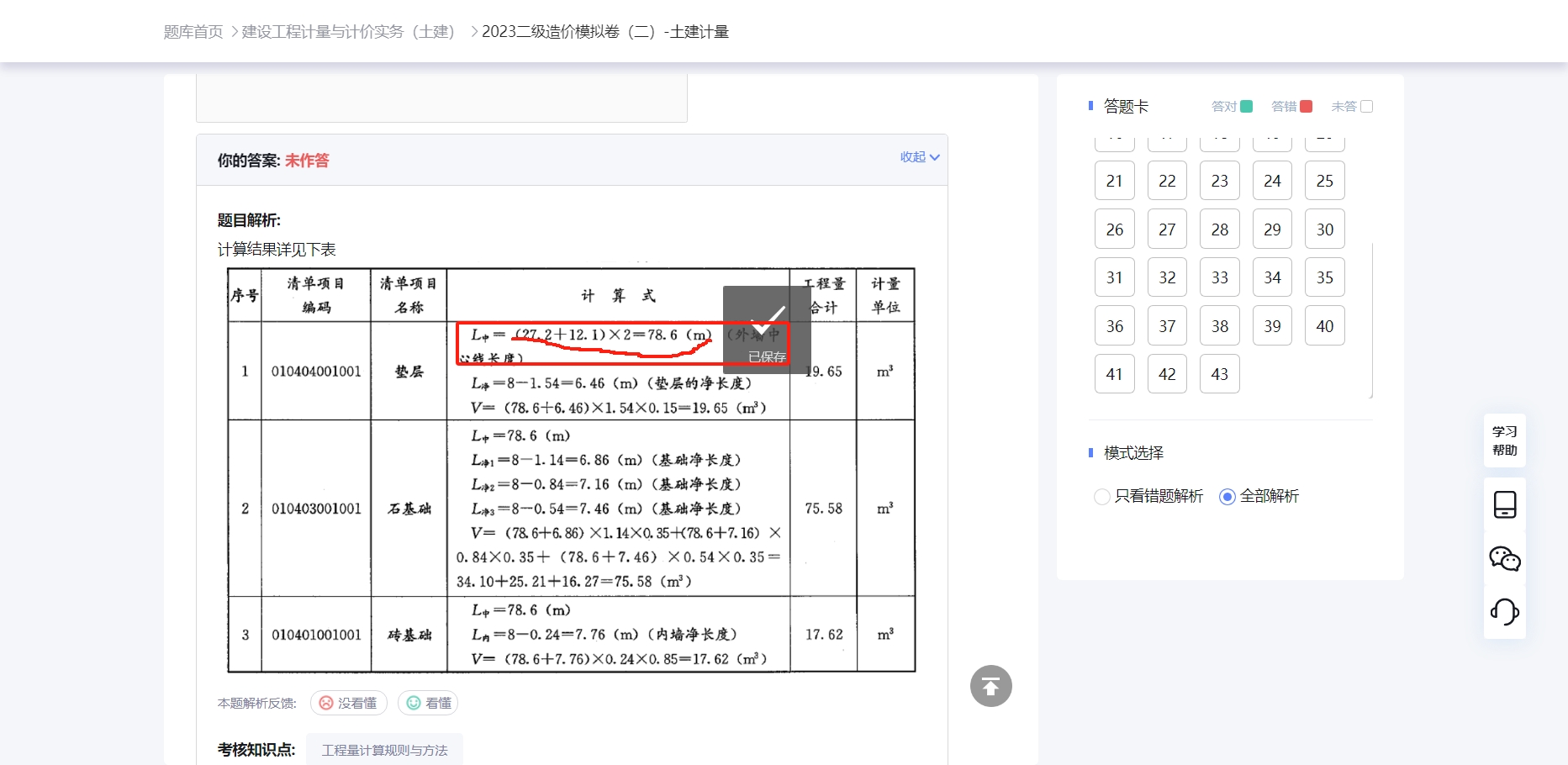Jump to question 26 in answer card
Viewport: 1568px width, 765px height.
[1115, 229]
